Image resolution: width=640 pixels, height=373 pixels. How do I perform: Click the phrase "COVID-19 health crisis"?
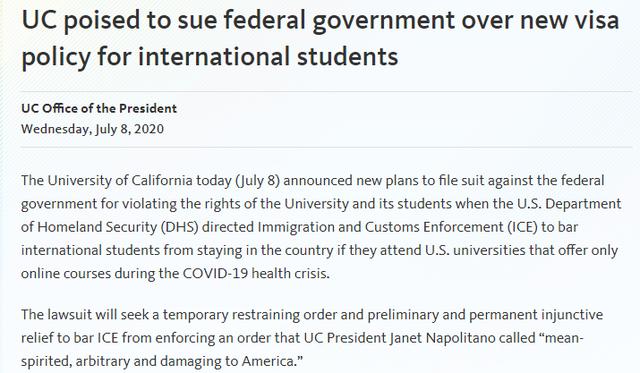point(255,273)
